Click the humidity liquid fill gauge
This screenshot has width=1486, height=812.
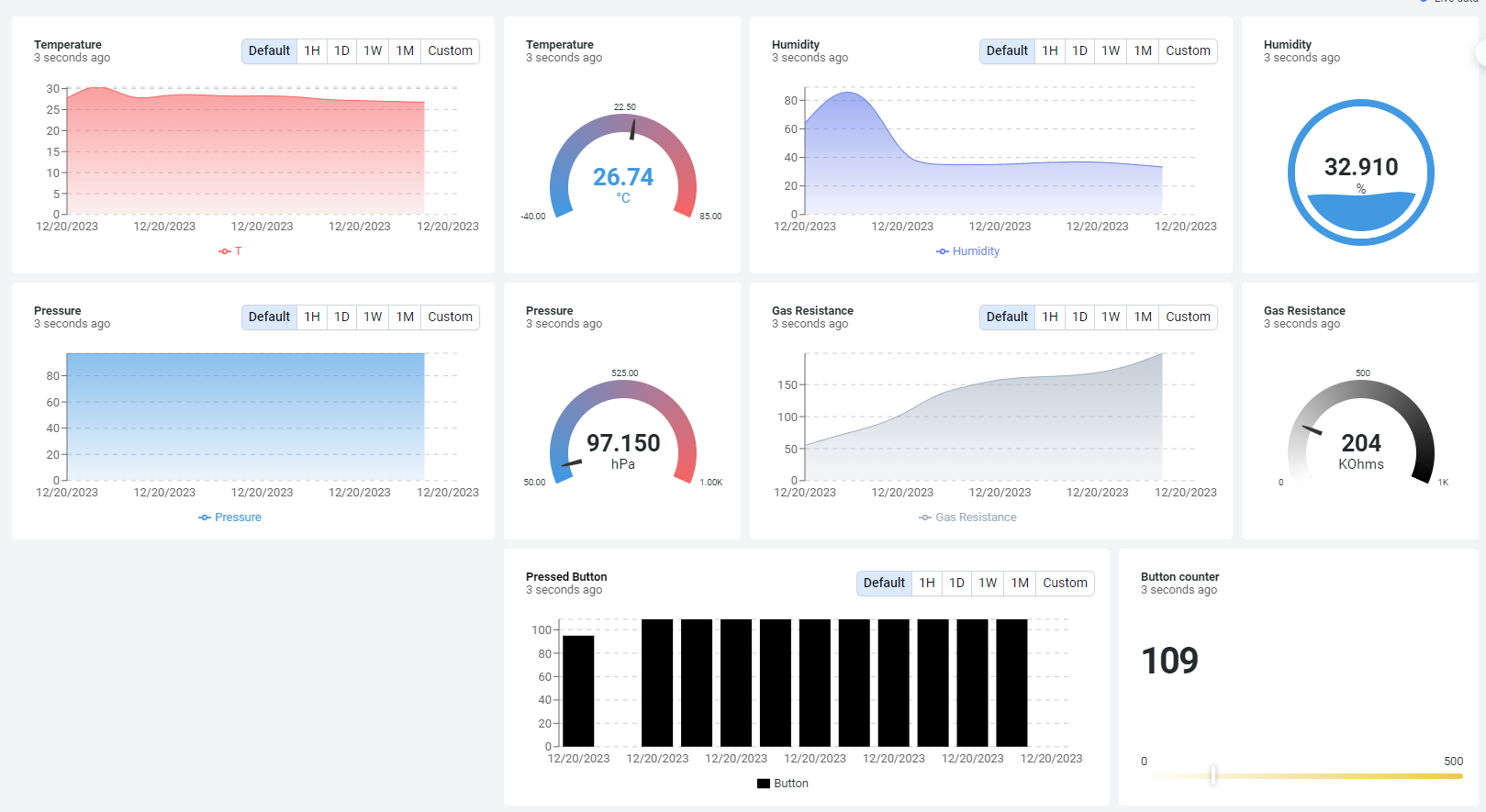1360,172
